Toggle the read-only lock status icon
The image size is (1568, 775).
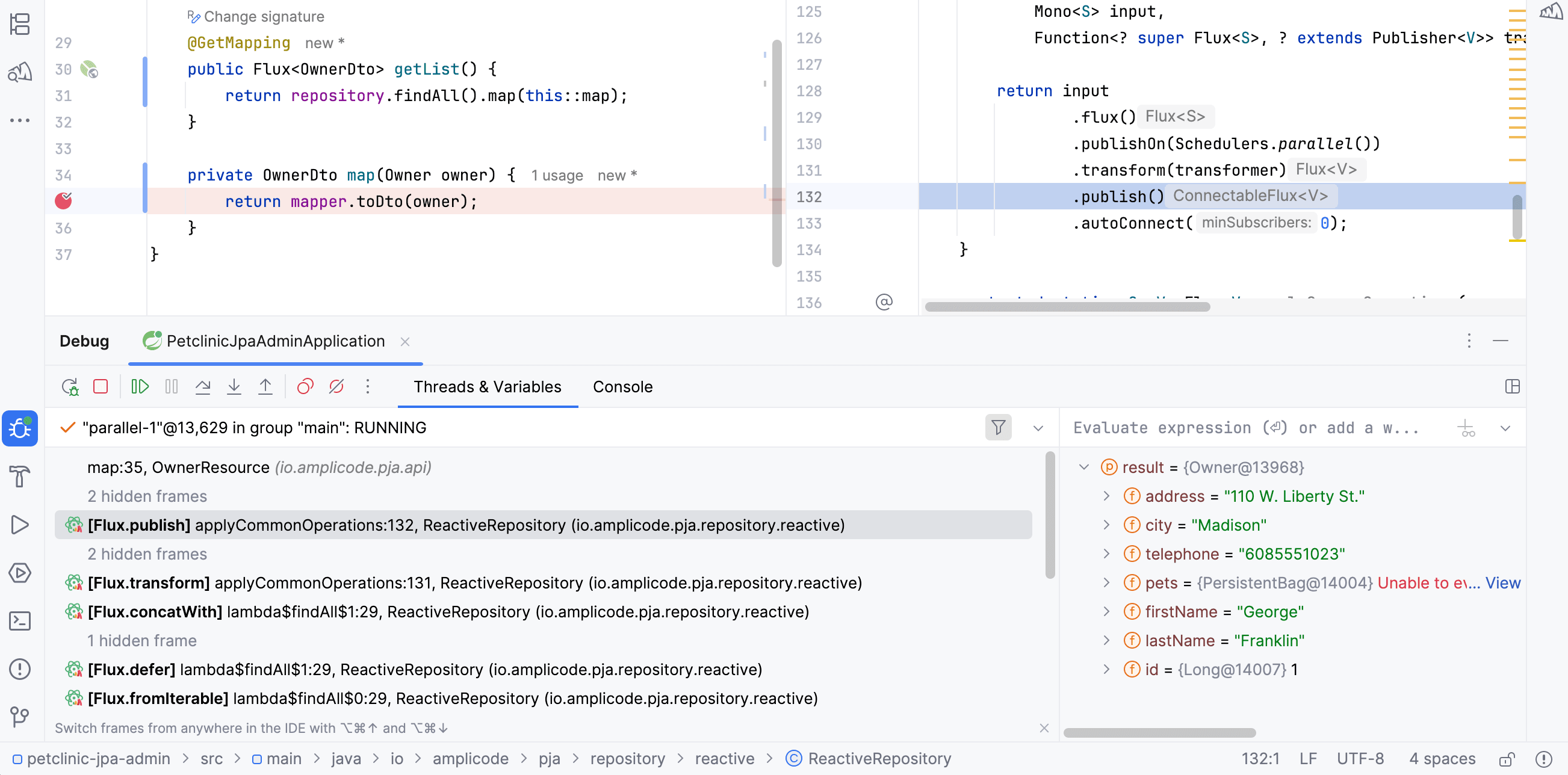[x=1507, y=759]
